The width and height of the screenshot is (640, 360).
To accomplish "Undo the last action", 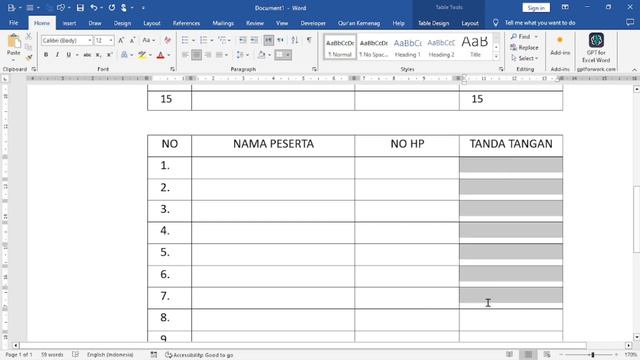I will point(94,8).
